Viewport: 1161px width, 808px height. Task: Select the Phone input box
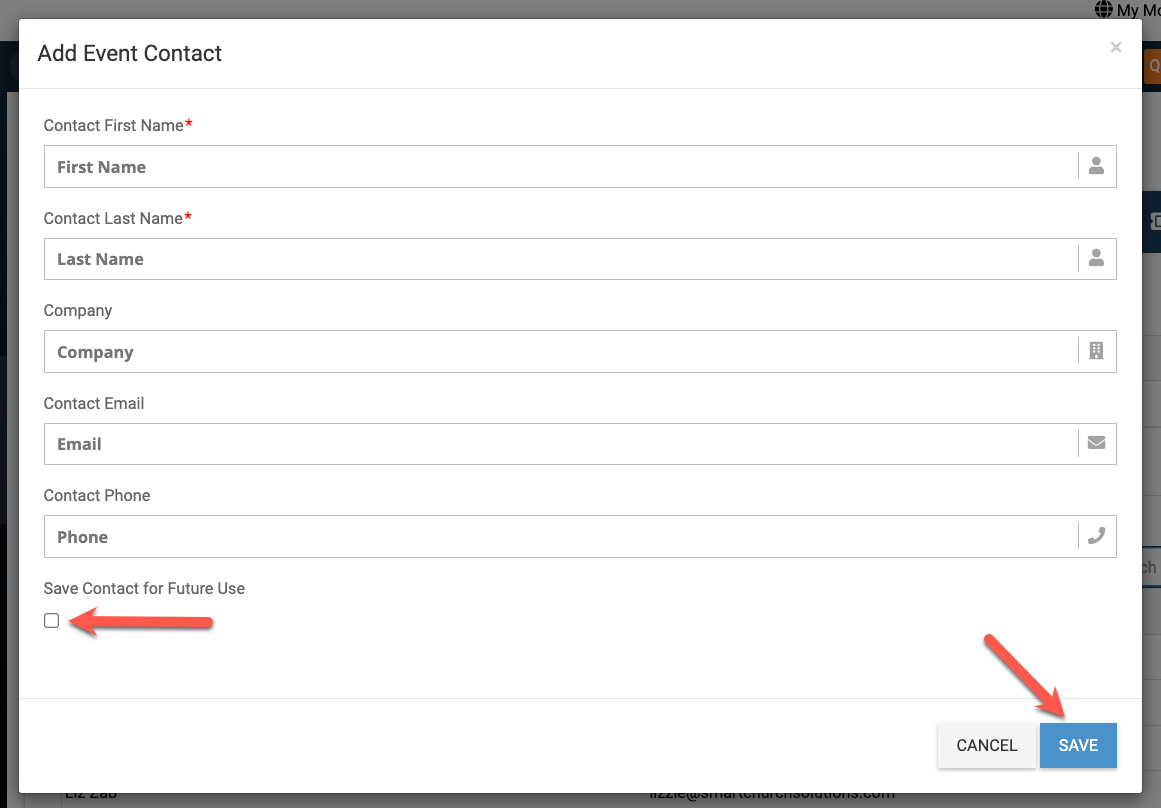[x=560, y=537]
